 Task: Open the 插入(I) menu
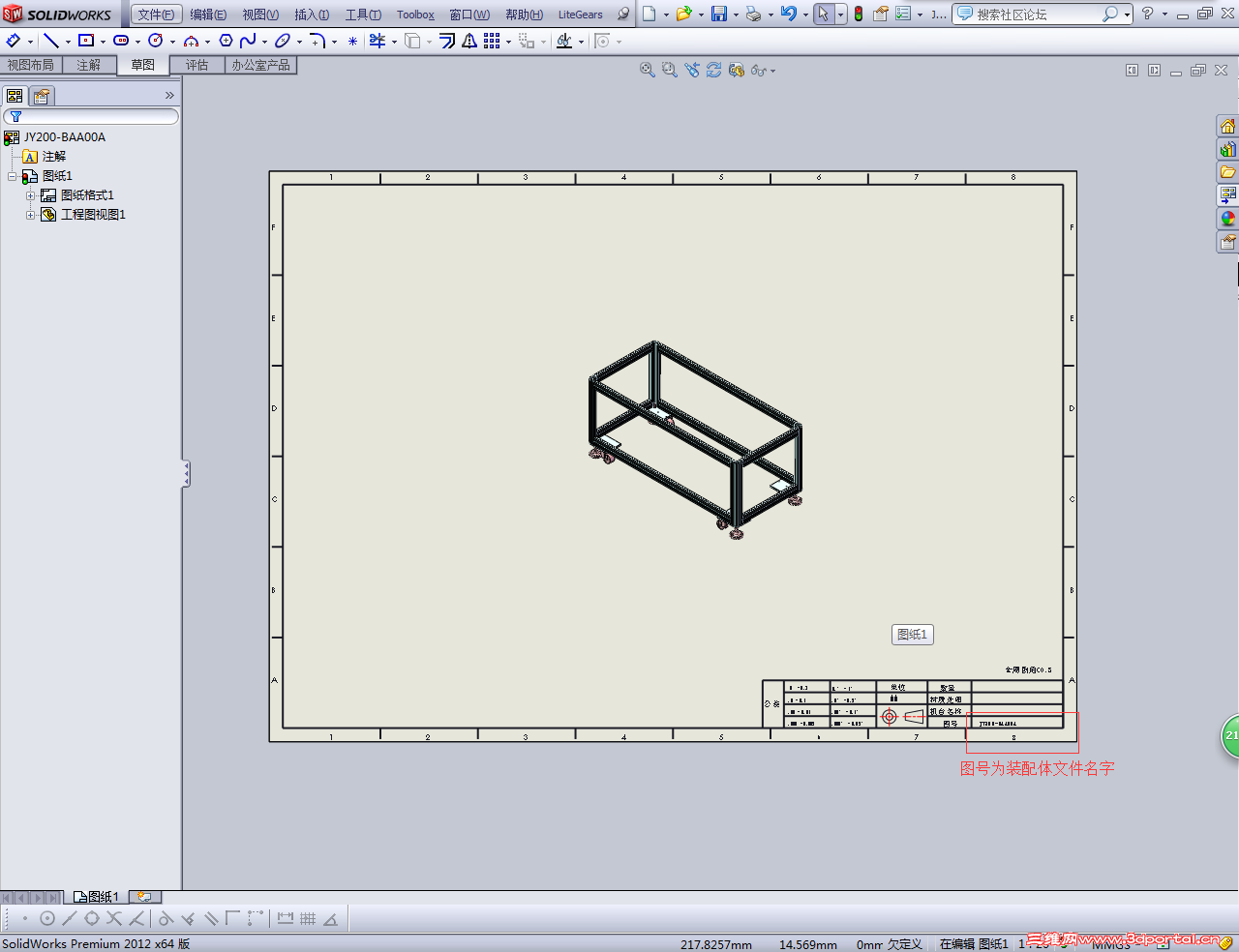312,15
